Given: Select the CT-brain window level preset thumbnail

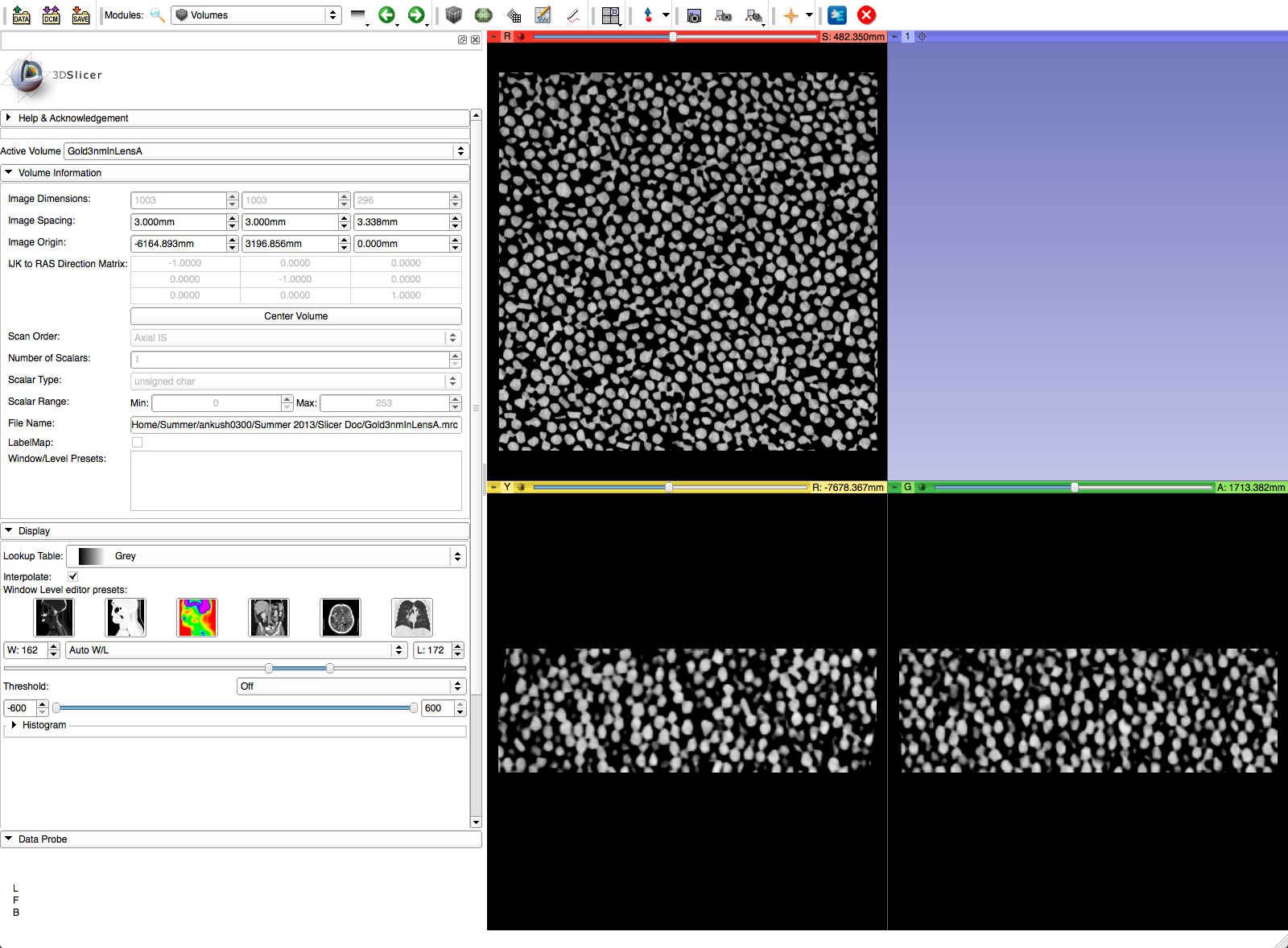Looking at the screenshot, I should (341, 618).
